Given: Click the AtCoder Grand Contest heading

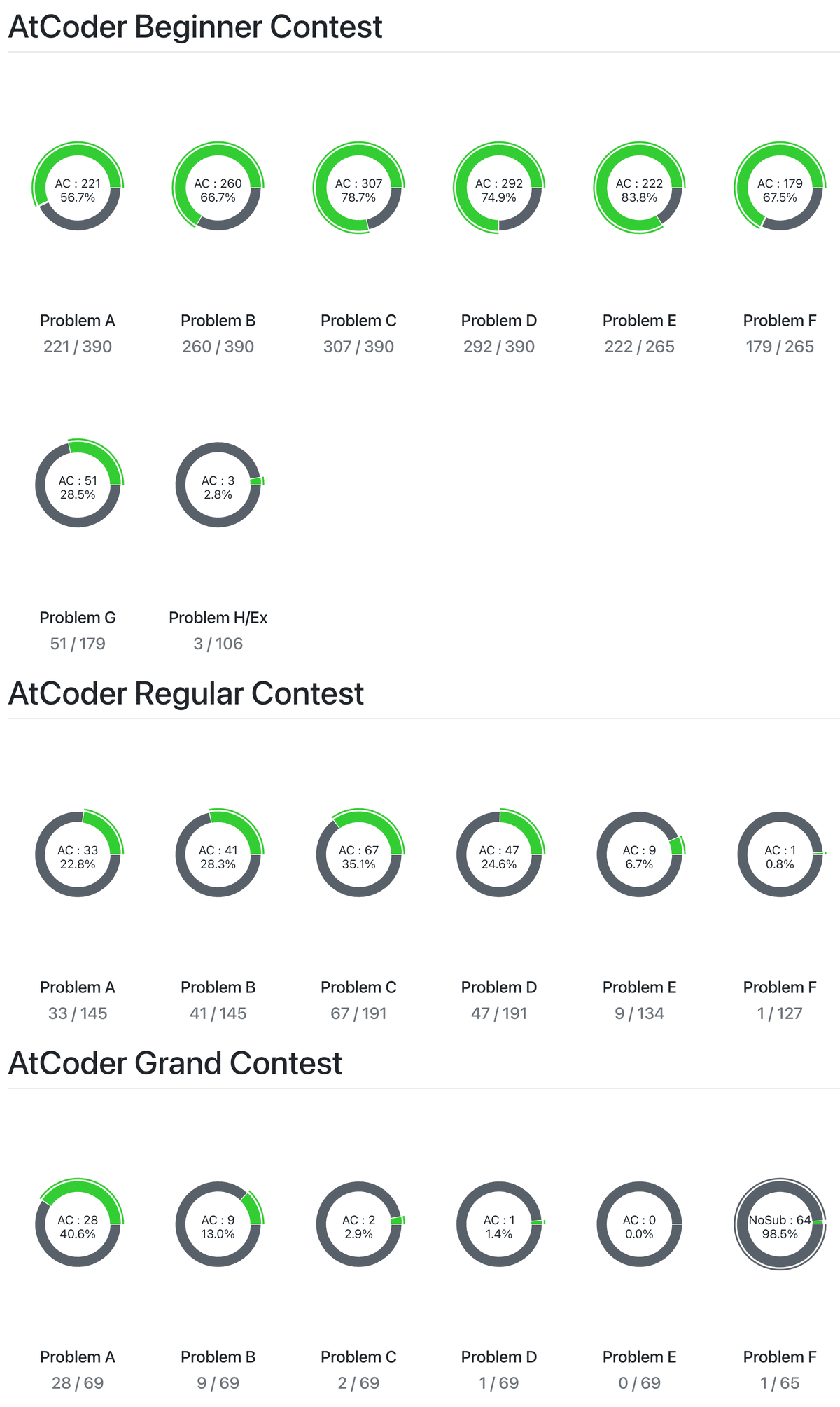Looking at the screenshot, I should [x=175, y=1064].
